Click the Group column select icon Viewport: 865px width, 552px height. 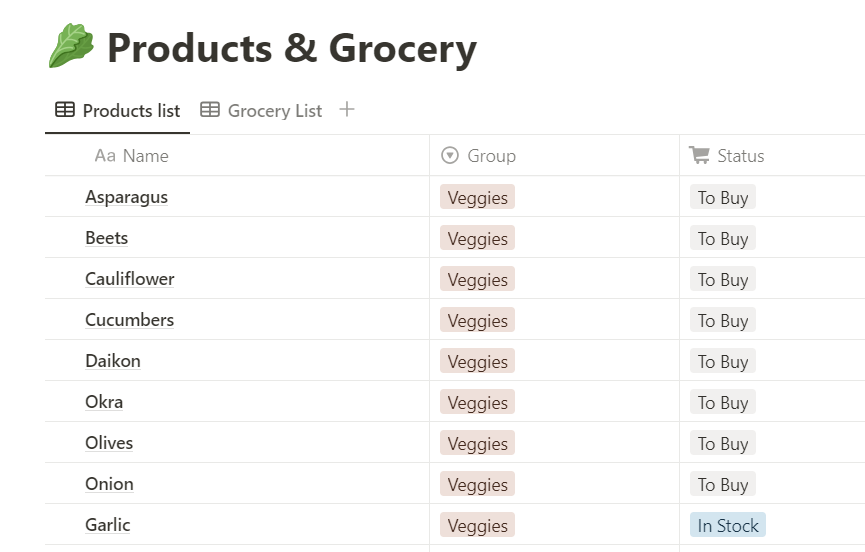pos(450,156)
